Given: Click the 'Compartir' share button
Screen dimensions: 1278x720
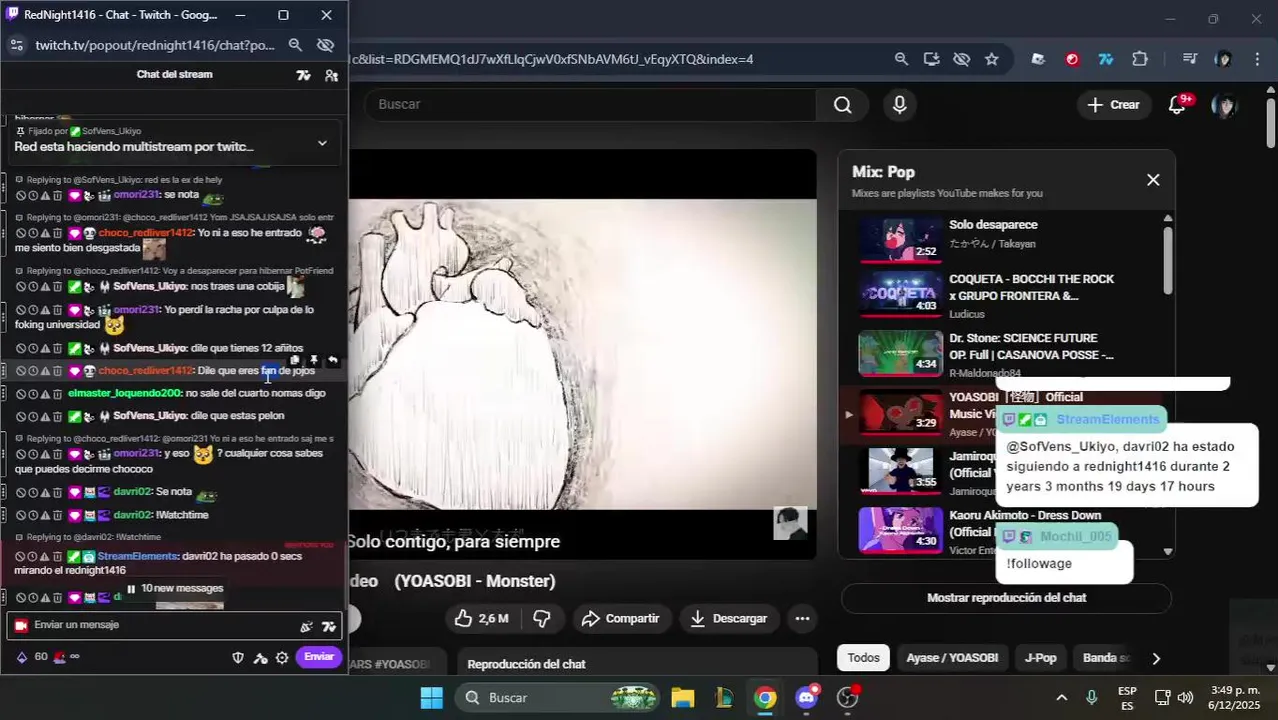Looking at the screenshot, I should click(x=621, y=619).
